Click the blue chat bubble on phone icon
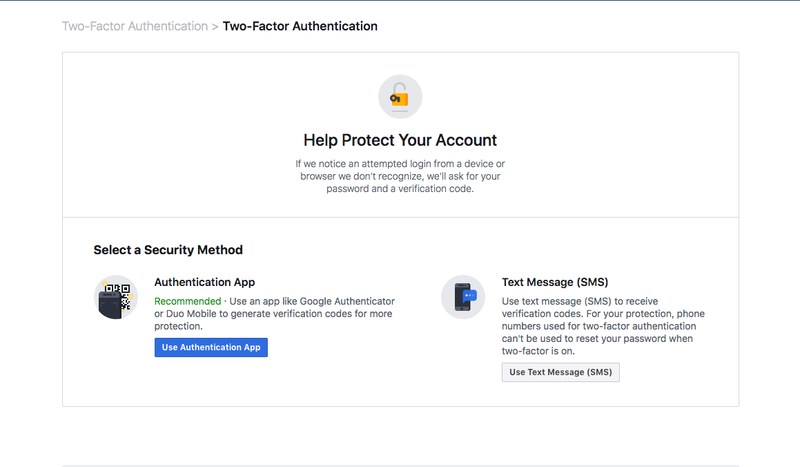Image resolution: width=800 pixels, height=467 pixels. (469, 296)
